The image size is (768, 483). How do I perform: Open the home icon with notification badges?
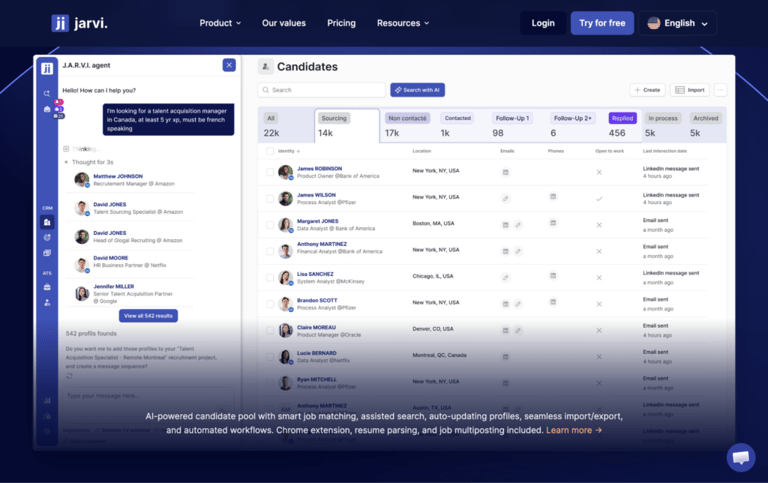tap(47, 109)
